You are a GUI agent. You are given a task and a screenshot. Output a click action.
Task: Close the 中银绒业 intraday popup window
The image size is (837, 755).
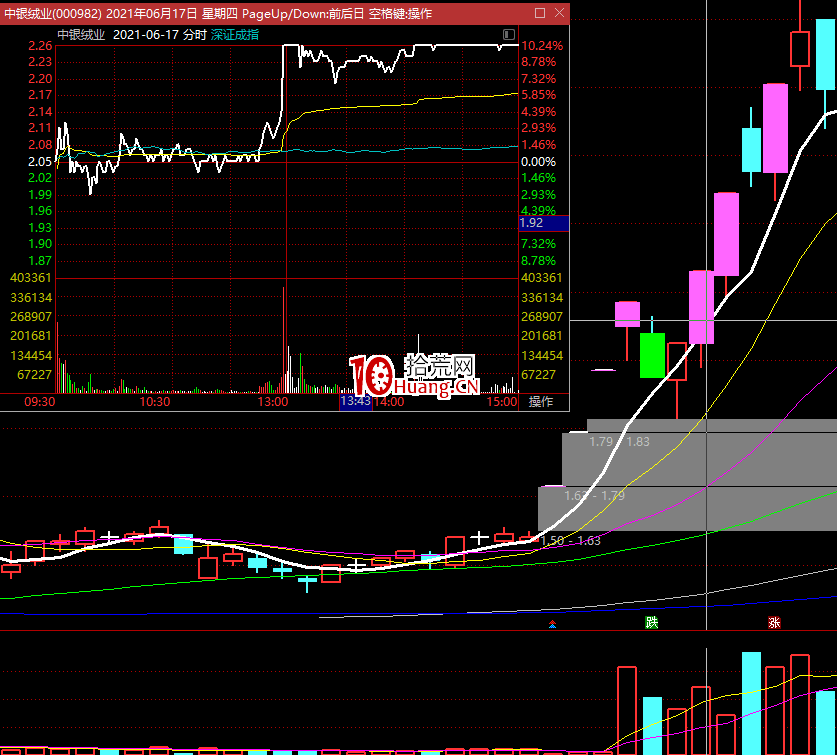tap(559, 13)
